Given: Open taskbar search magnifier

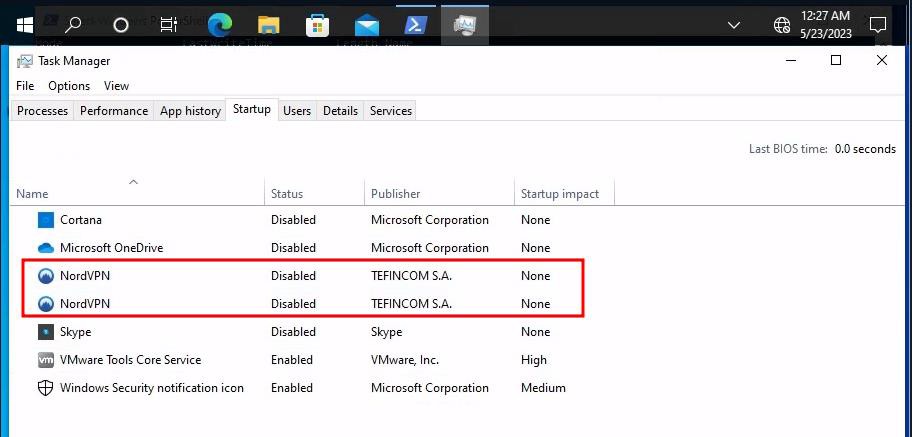Looking at the screenshot, I should click(73, 24).
